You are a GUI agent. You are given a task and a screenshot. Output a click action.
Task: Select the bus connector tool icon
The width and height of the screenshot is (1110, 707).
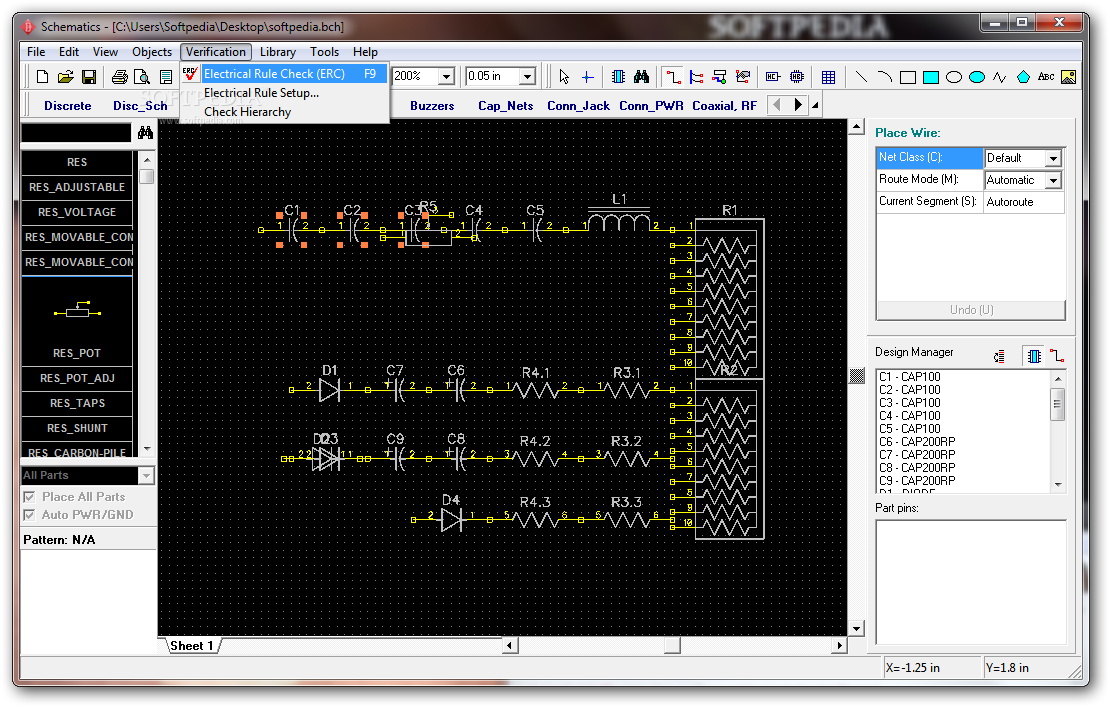[x=719, y=76]
